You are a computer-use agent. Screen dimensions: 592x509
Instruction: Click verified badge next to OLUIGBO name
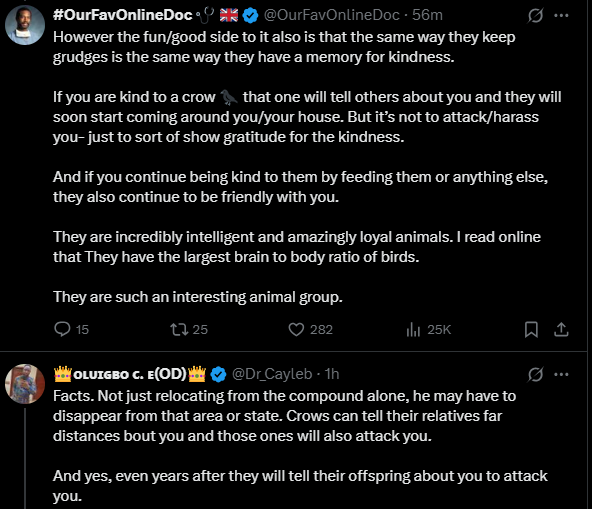click(x=218, y=375)
